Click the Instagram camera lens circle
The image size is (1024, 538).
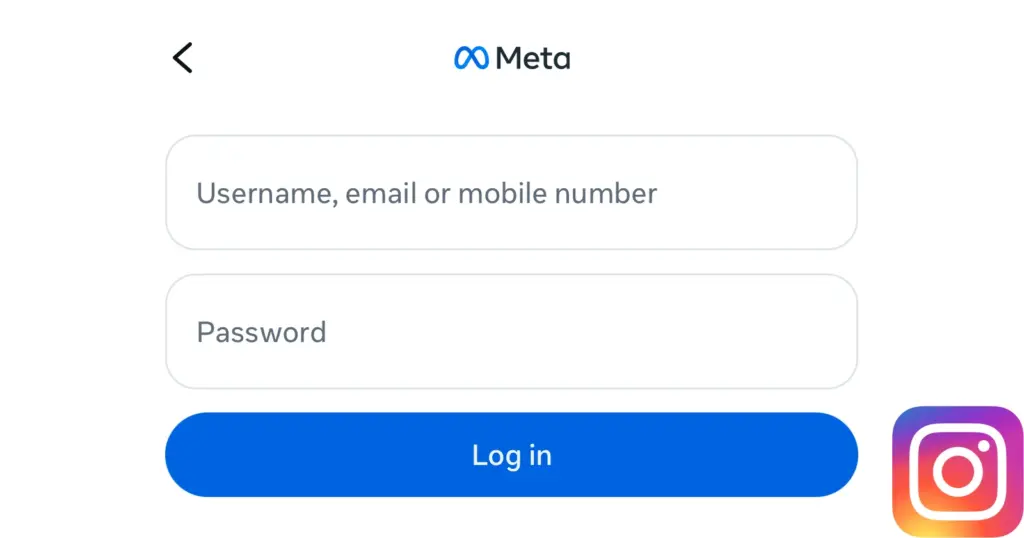tap(957, 472)
